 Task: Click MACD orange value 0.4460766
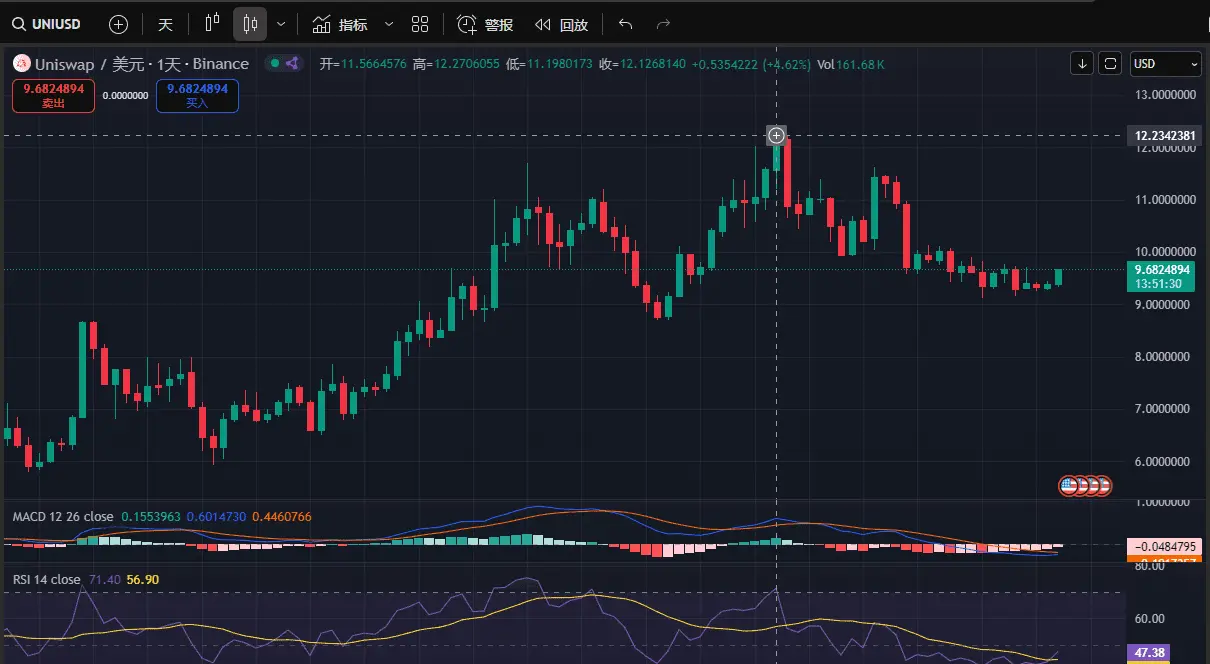click(x=282, y=517)
